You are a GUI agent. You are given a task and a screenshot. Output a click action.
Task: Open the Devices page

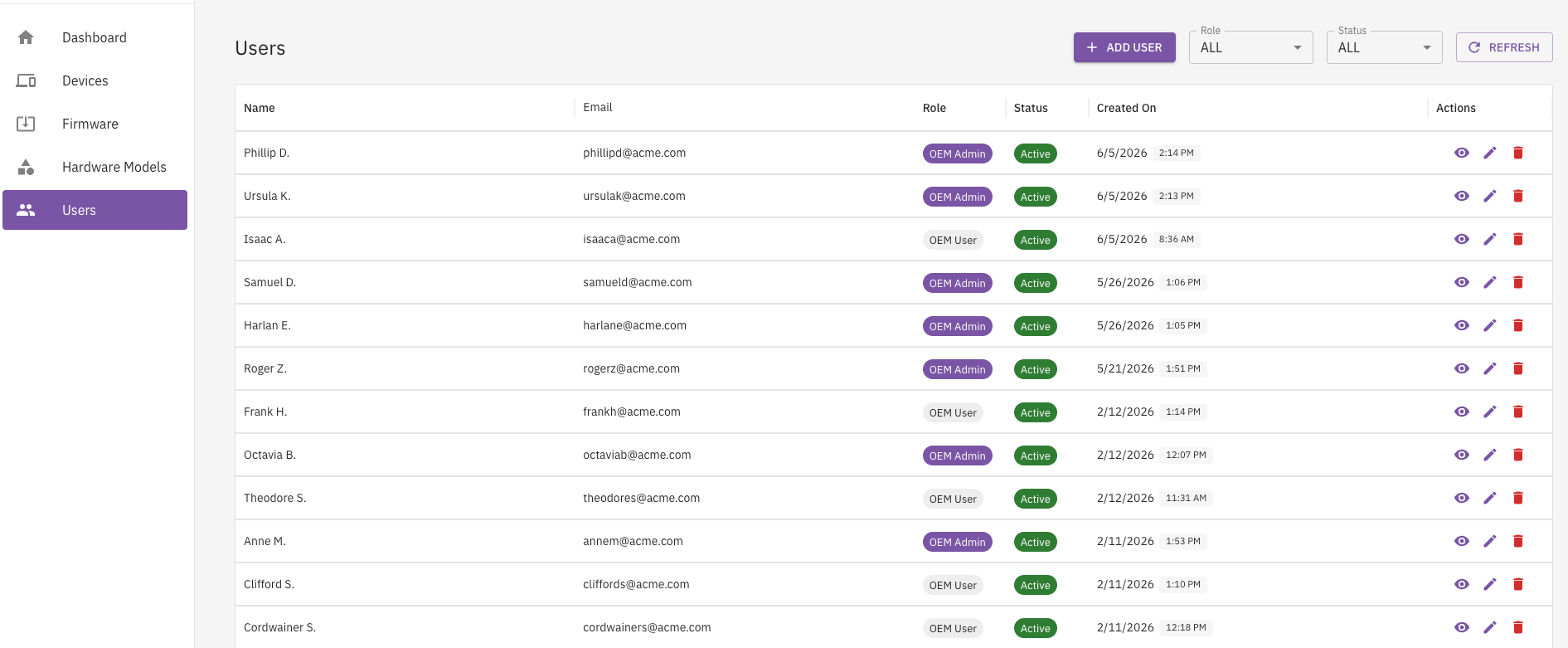(95, 80)
